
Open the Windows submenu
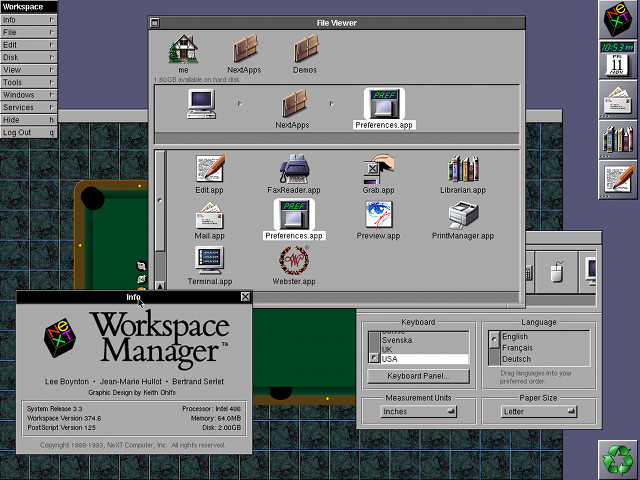click(x=29, y=95)
